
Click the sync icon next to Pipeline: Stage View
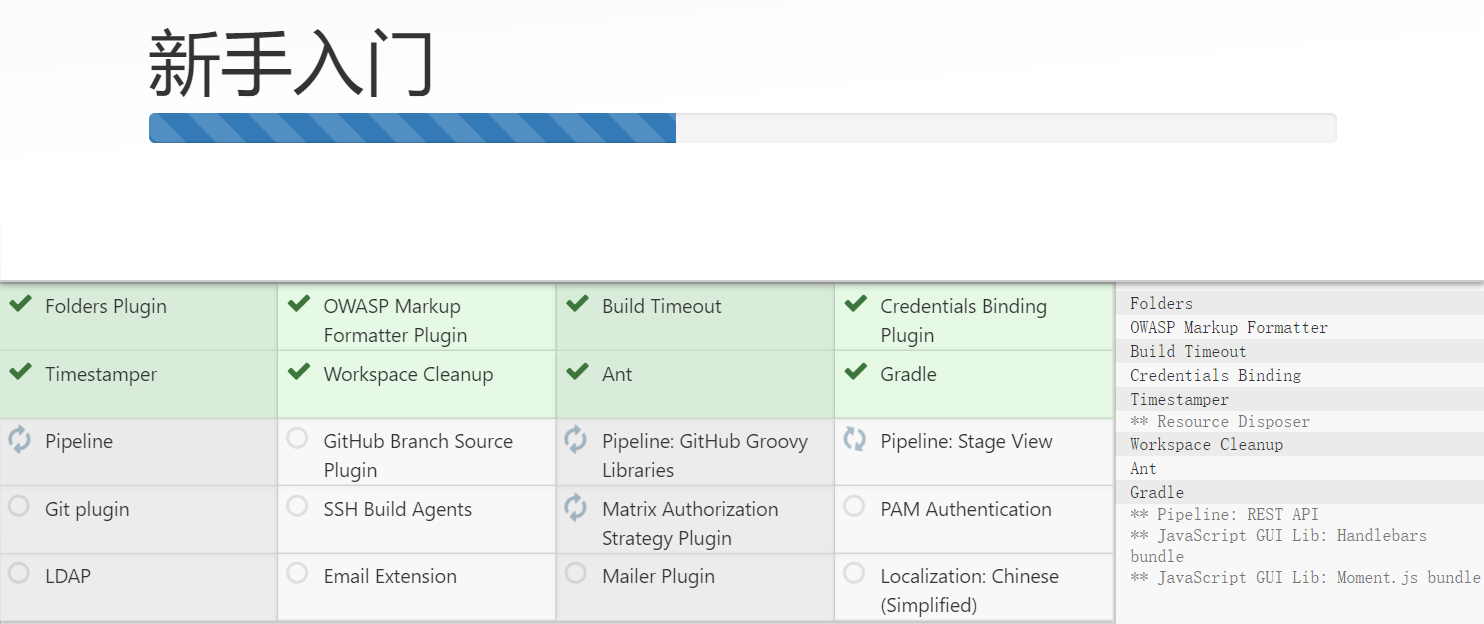tap(854, 439)
